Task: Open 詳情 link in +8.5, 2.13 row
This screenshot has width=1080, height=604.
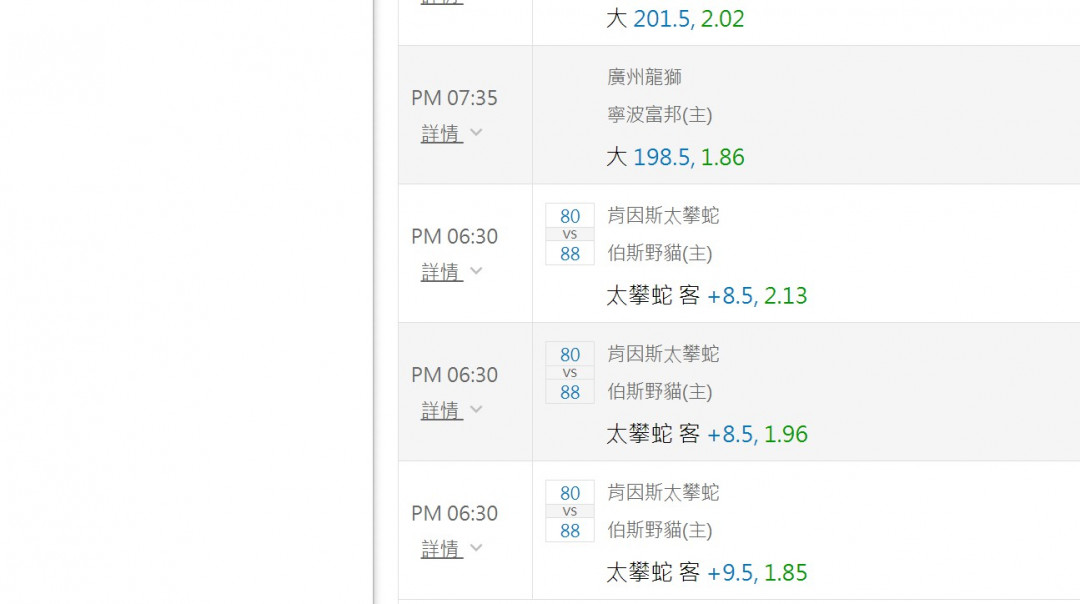Action: (441, 272)
